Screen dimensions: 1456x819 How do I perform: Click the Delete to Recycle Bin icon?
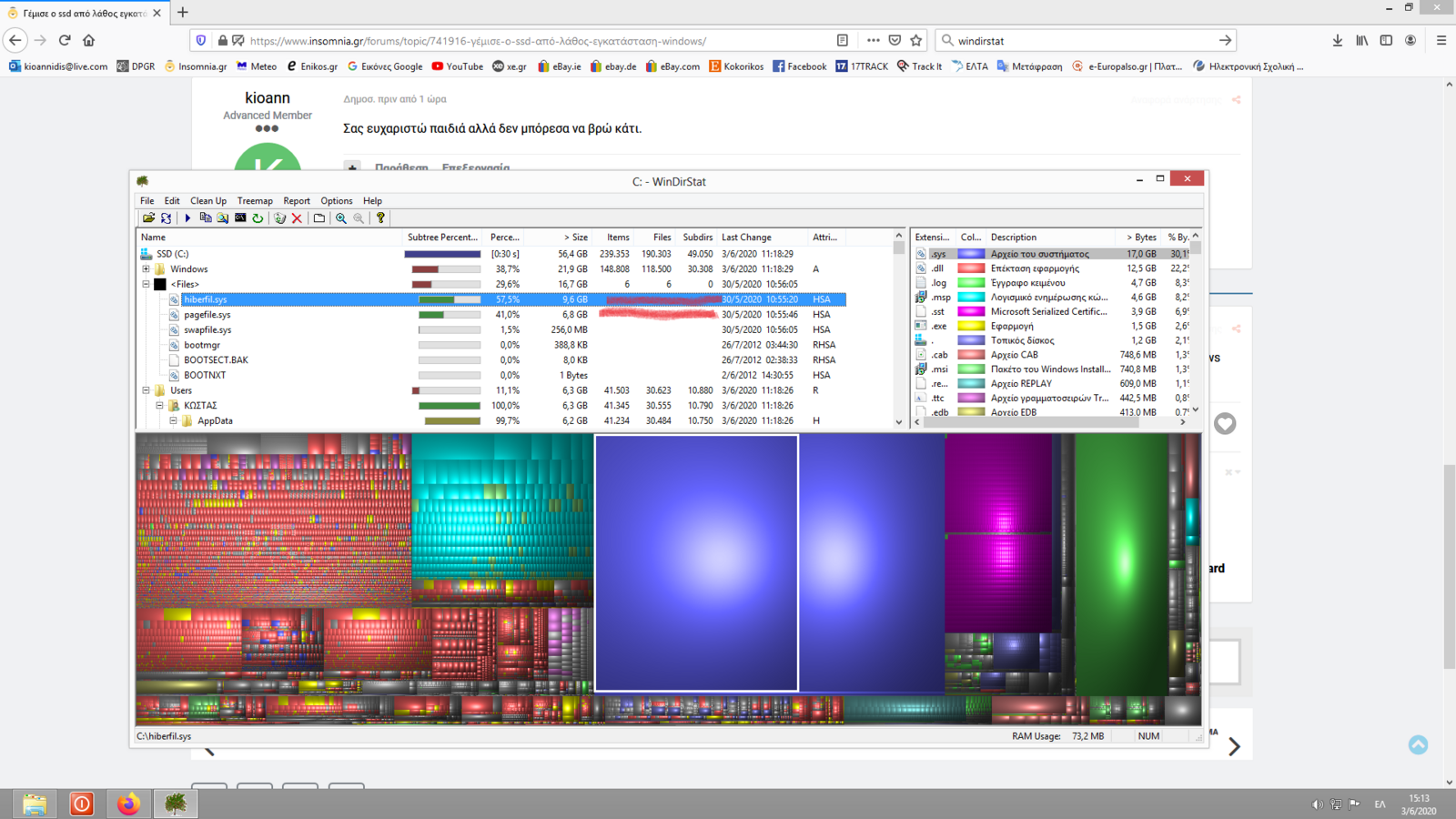click(x=279, y=218)
